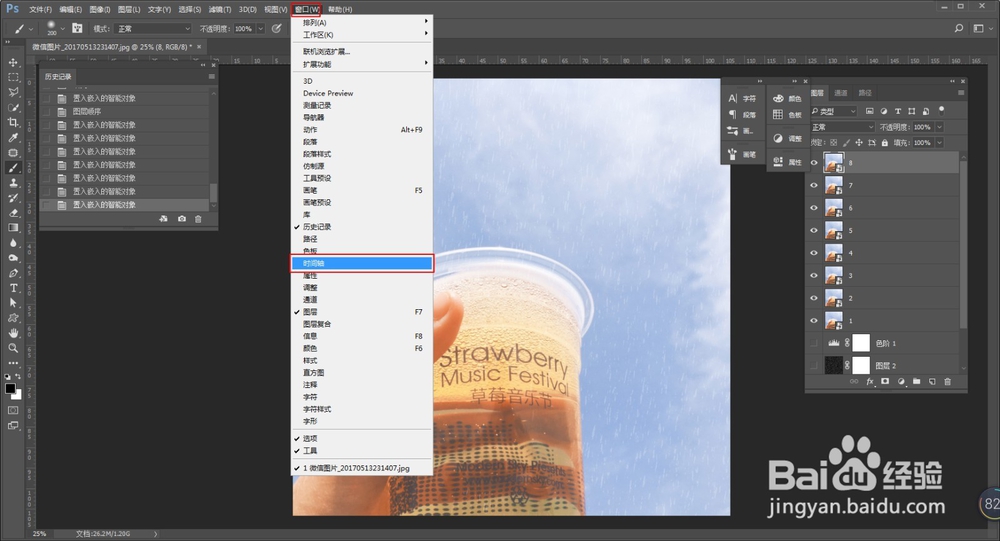Delete current state in History panel
Viewport: 1000px width, 541px height.
pos(198,219)
